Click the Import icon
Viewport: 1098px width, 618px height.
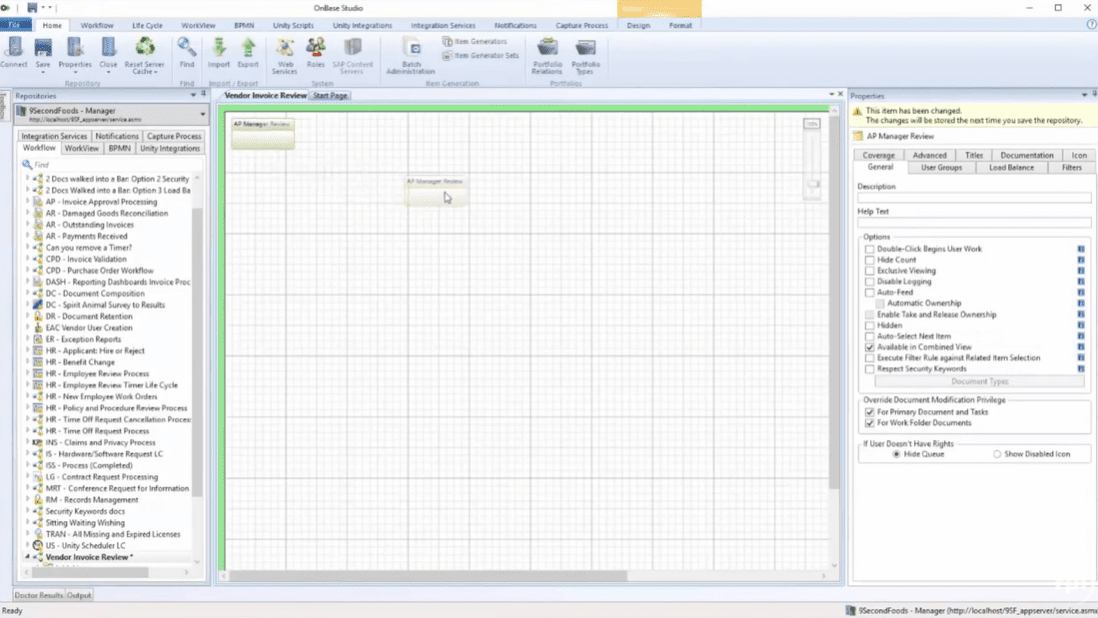tap(219, 50)
